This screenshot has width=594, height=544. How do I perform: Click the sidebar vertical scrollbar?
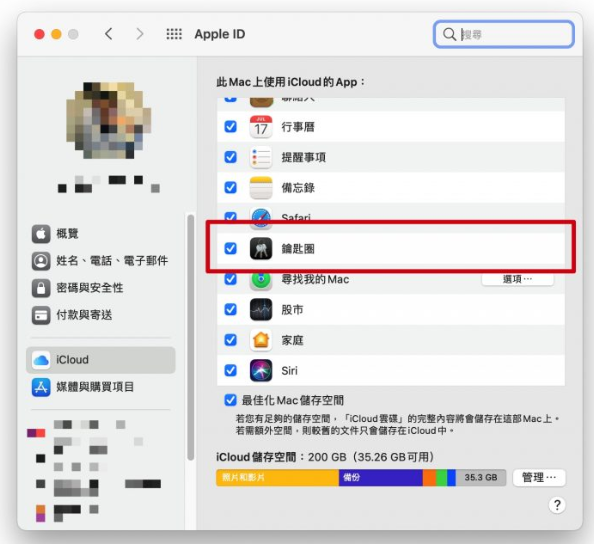point(191,337)
